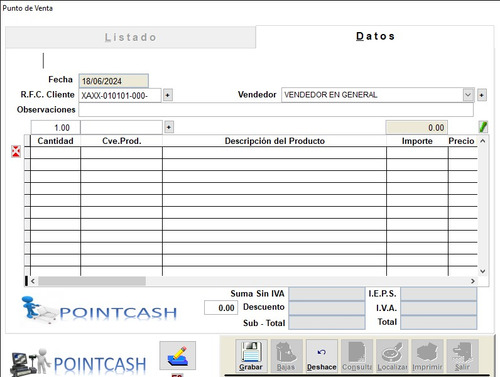
Task: Click the green pencil edit icon
Action: click(483, 127)
